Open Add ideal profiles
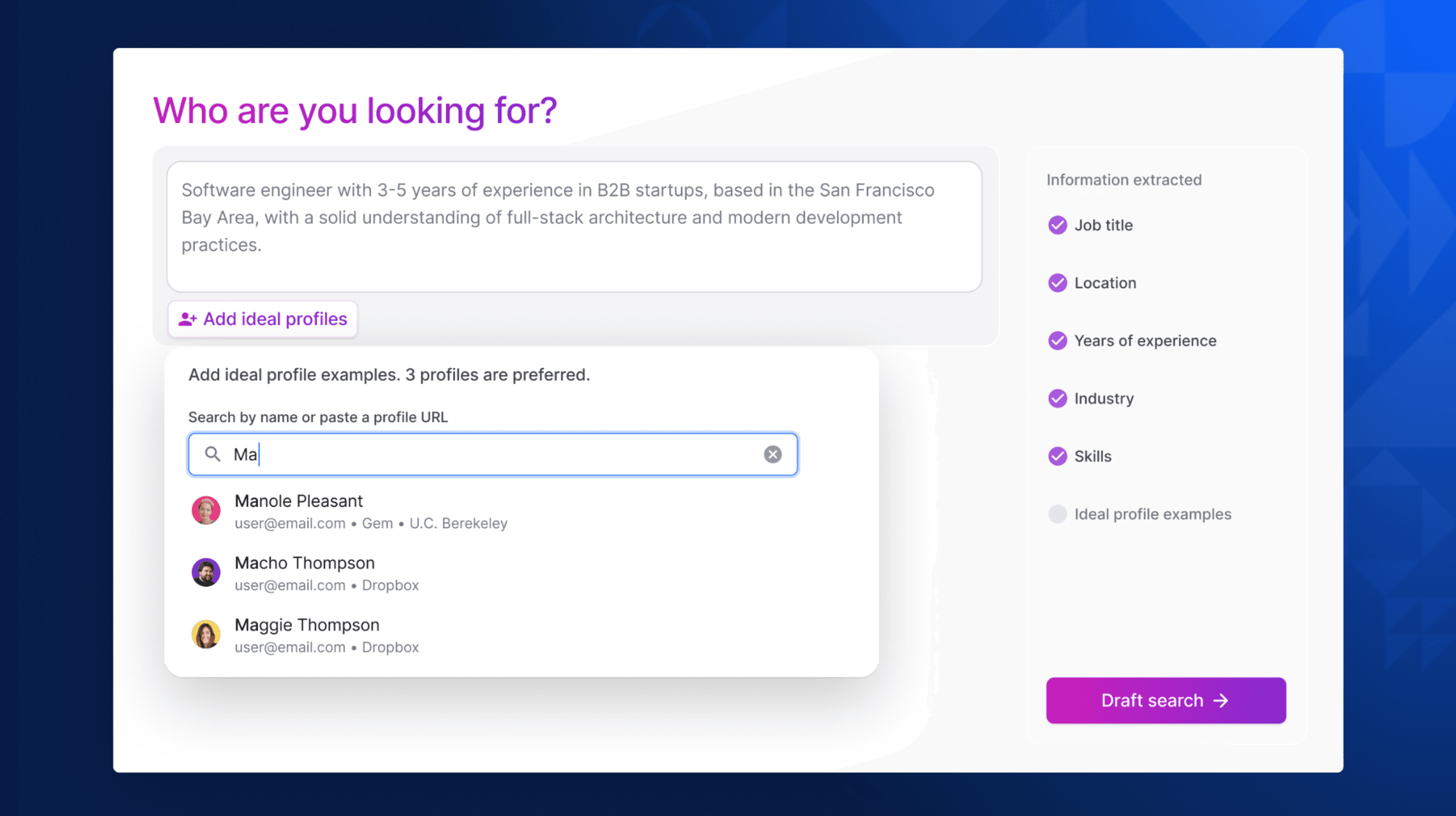This screenshot has height=816, width=1456. (262, 319)
